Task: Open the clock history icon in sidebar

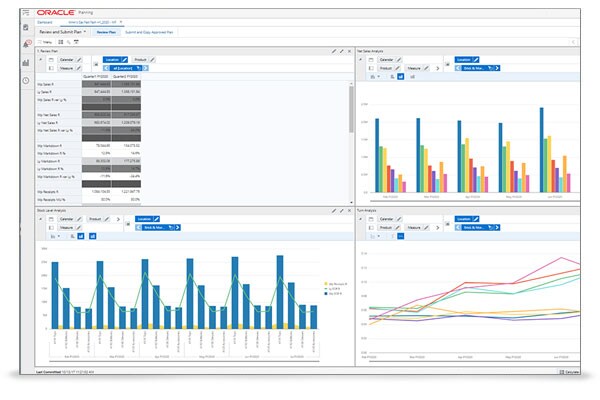Action: click(x=26, y=80)
